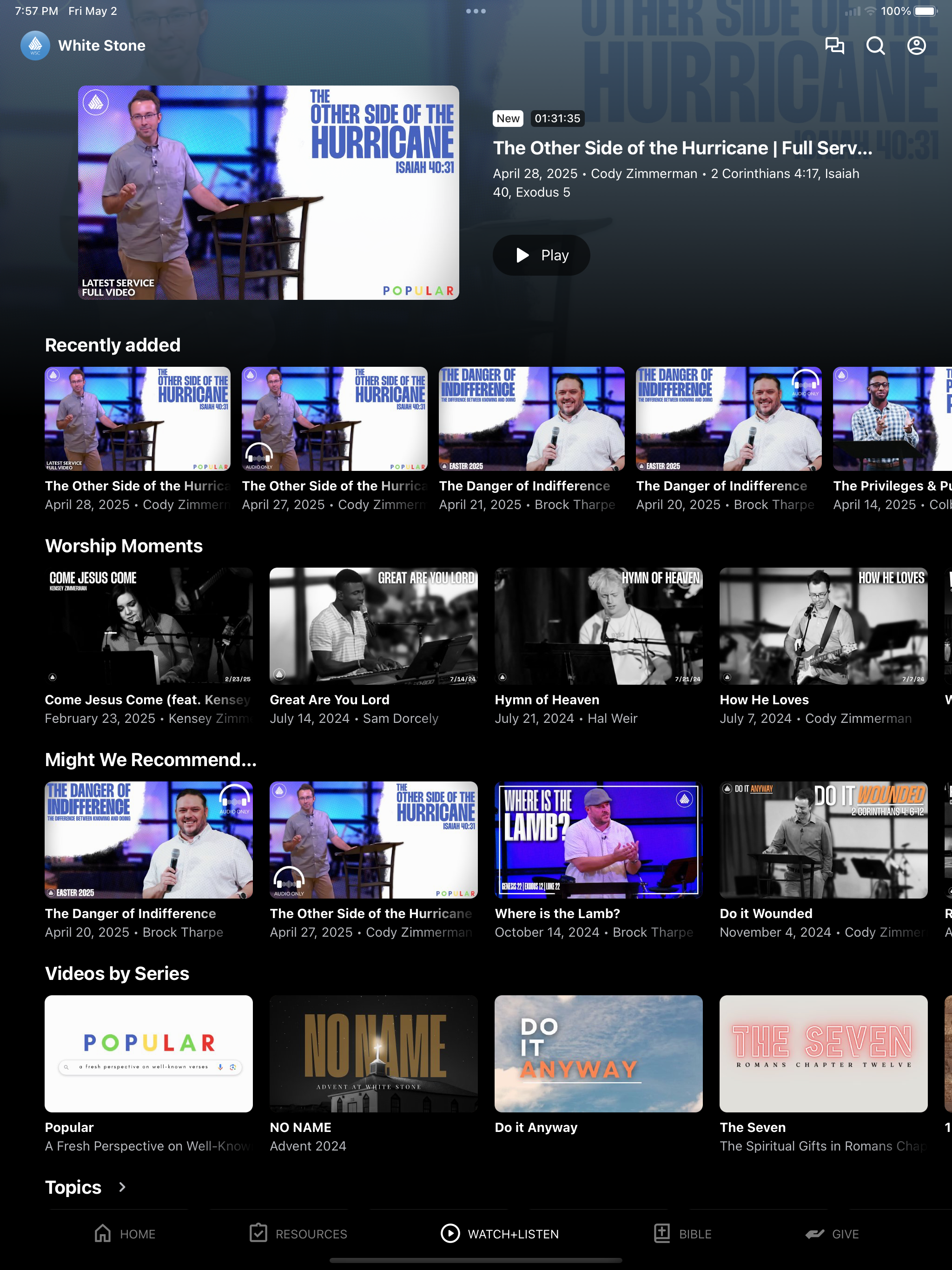Select 'Do it Anyway' series title text
This screenshot has height=1270, width=952.
point(536,1128)
